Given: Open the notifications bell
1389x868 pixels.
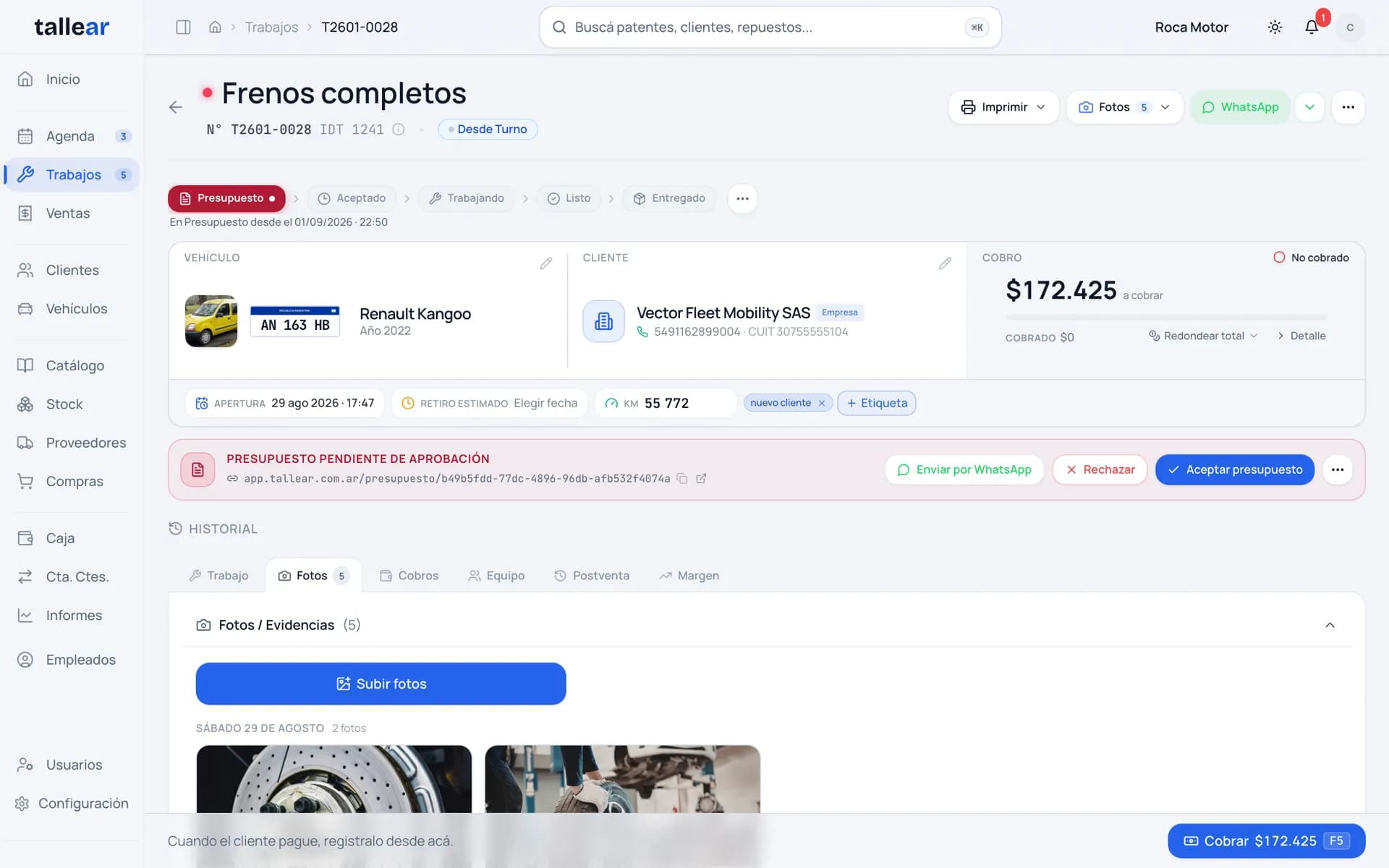Looking at the screenshot, I should [x=1312, y=27].
